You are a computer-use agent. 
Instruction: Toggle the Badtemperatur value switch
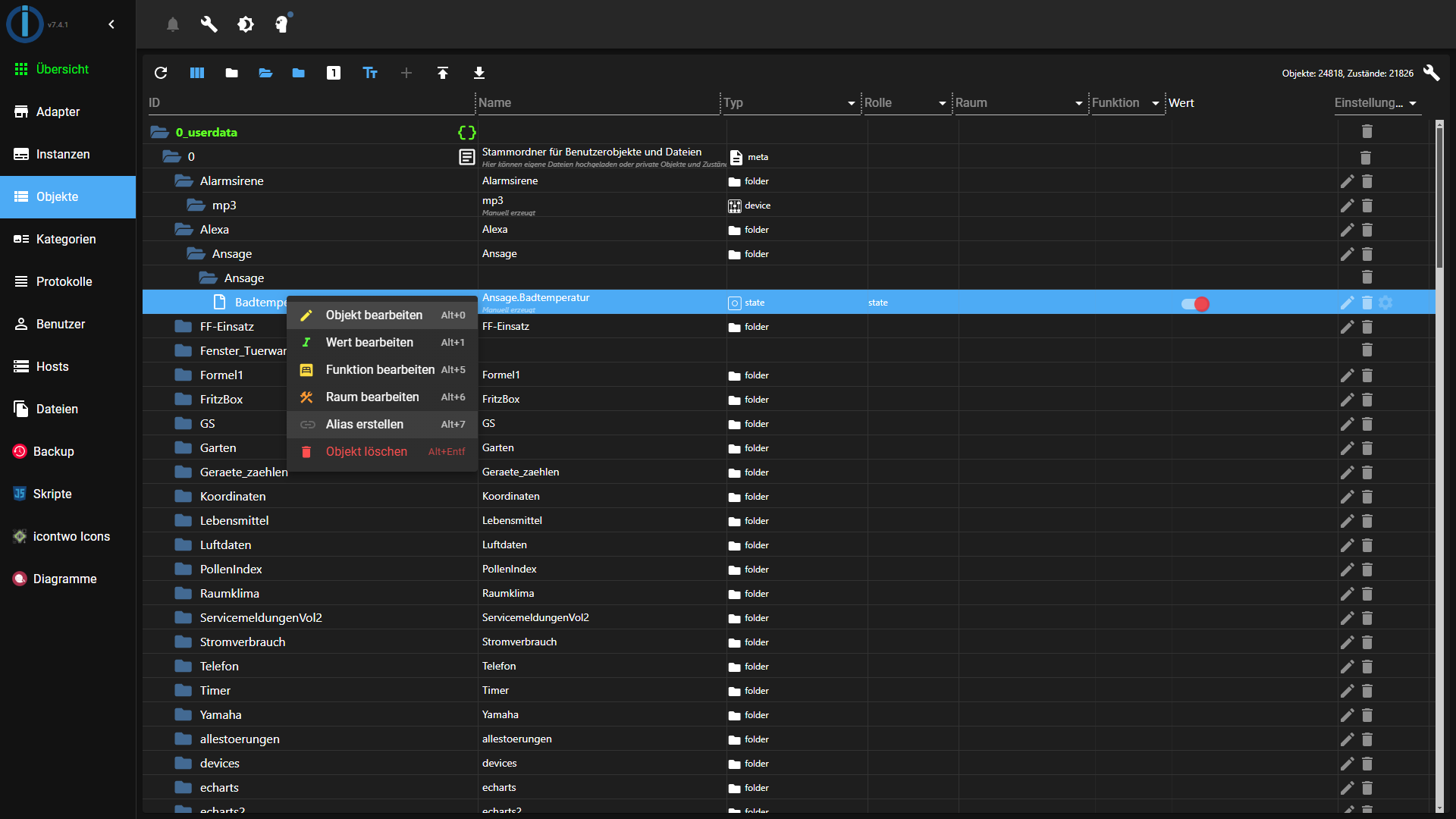1195,304
